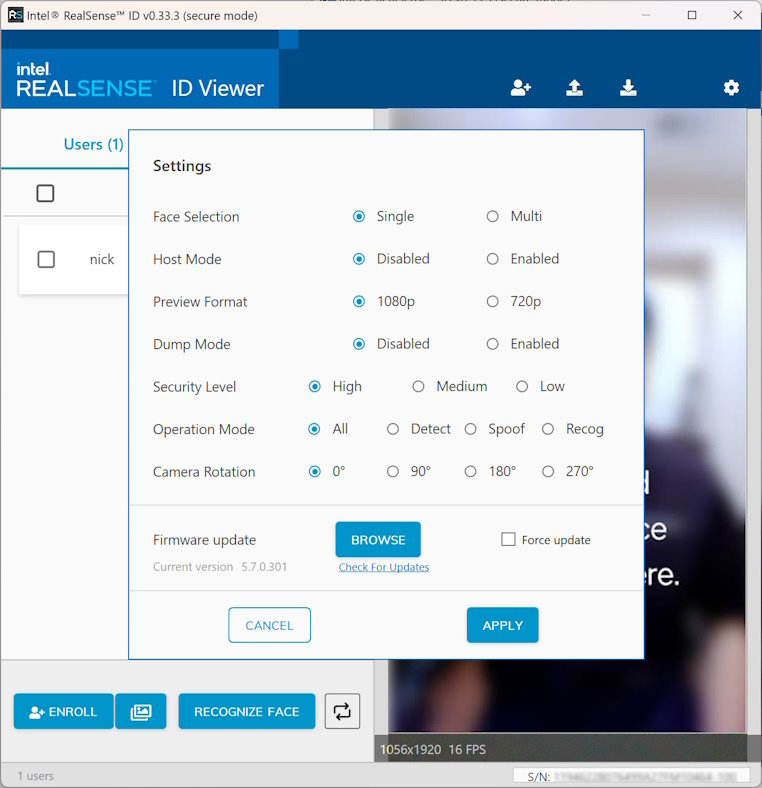762x788 pixels.
Task: Open settings via the gear icon
Action: coord(731,88)
